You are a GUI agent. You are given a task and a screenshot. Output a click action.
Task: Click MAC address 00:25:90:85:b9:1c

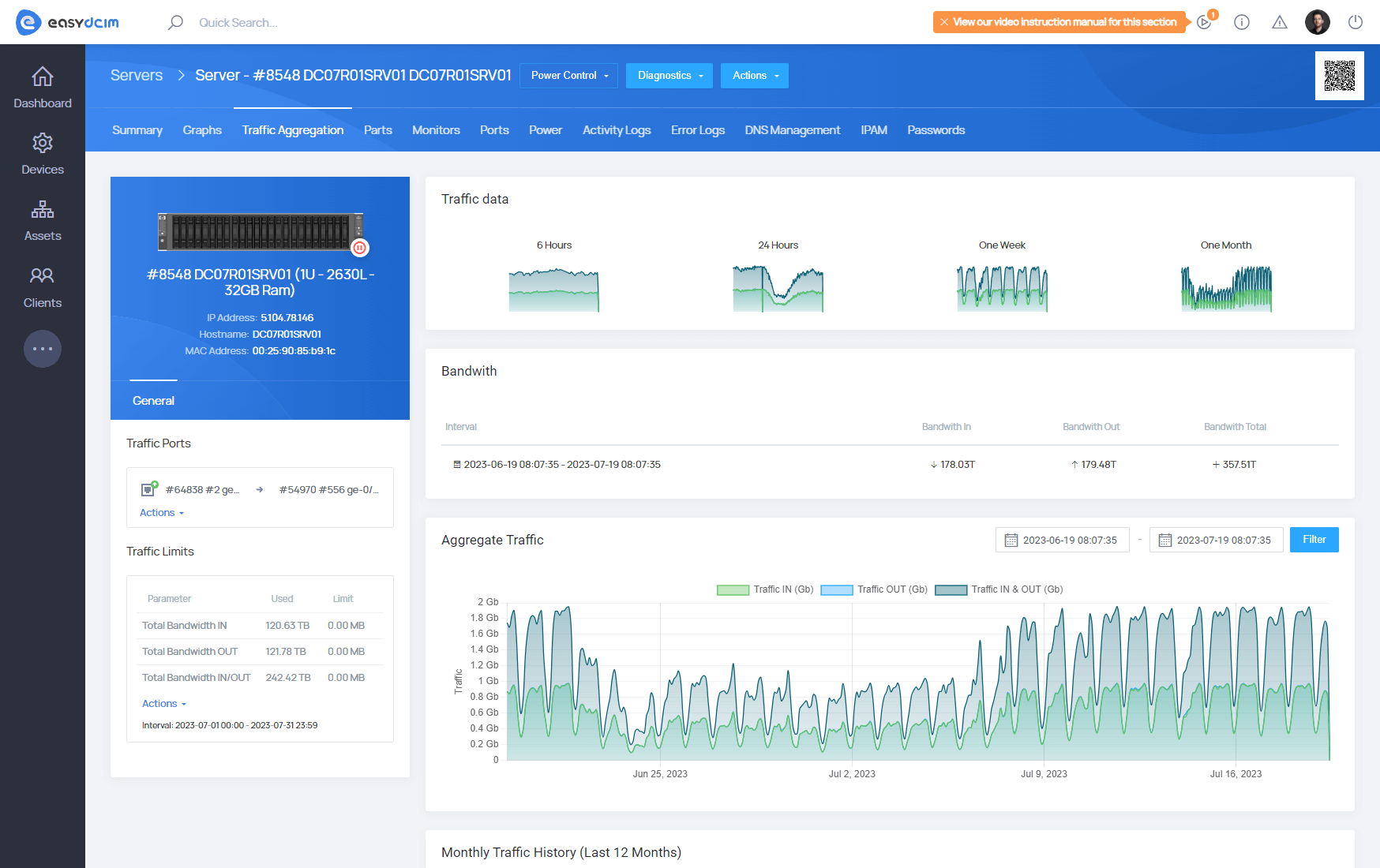[294, 351]
